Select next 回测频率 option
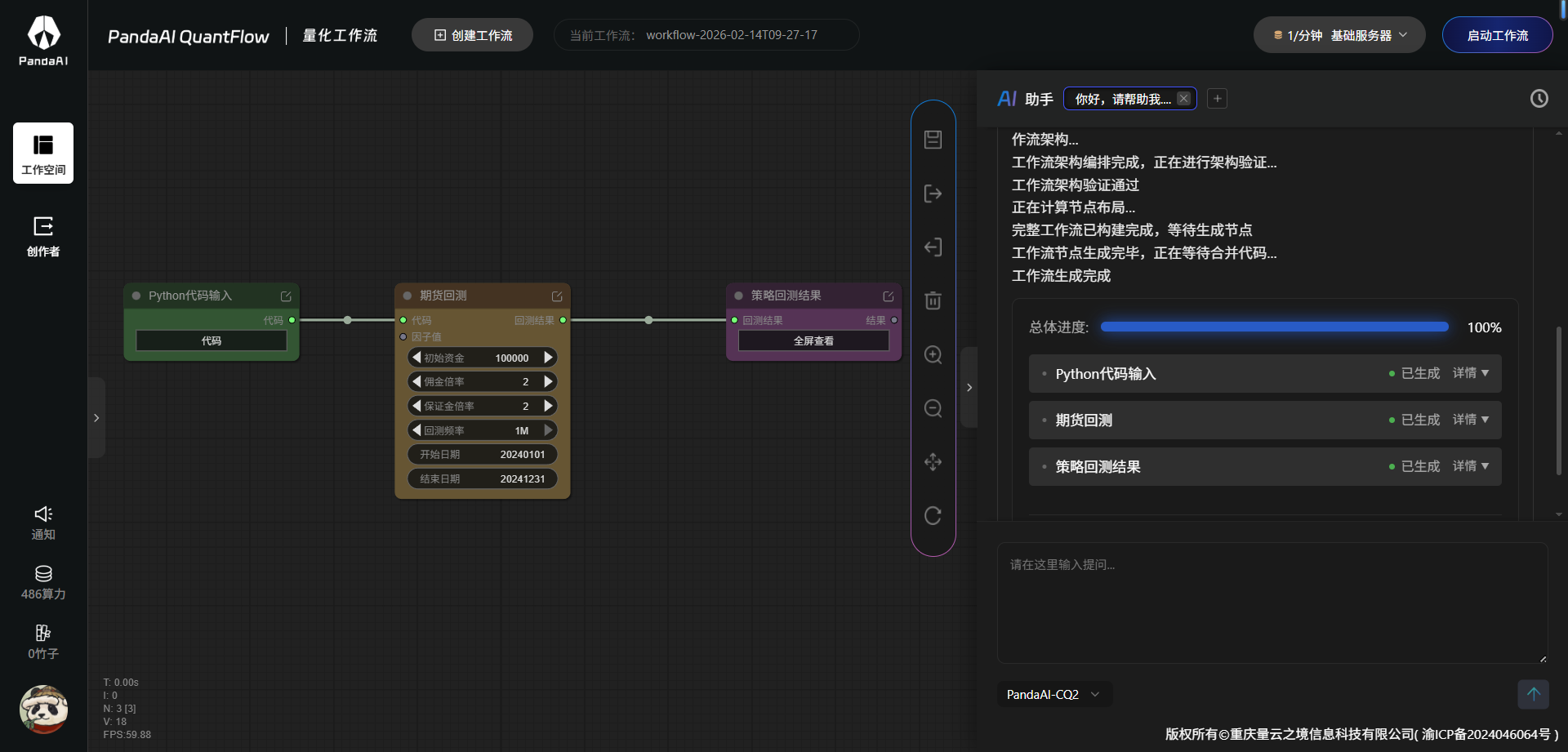 [549, 430]
